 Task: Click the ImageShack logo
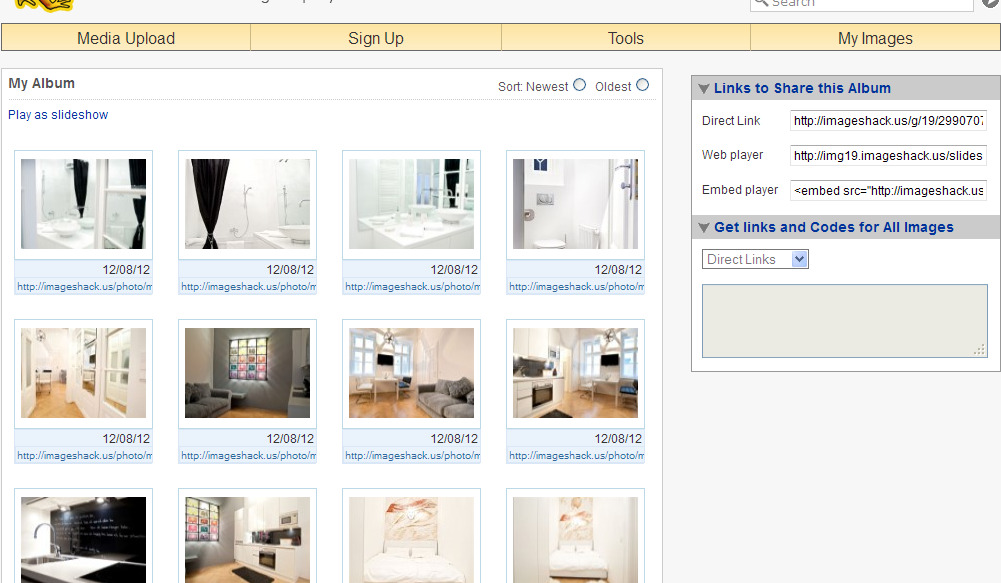(45, 5)
